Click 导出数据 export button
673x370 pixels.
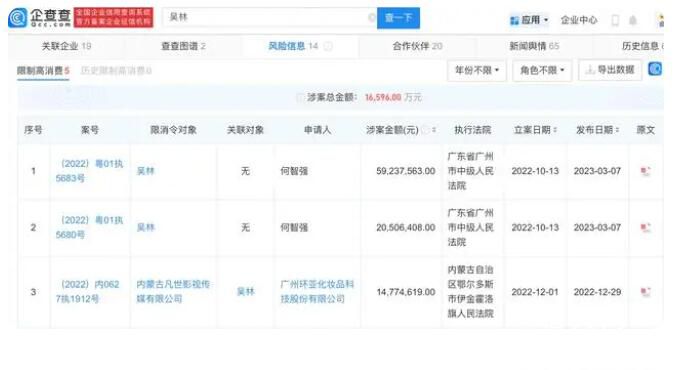(x=610, y=70)
